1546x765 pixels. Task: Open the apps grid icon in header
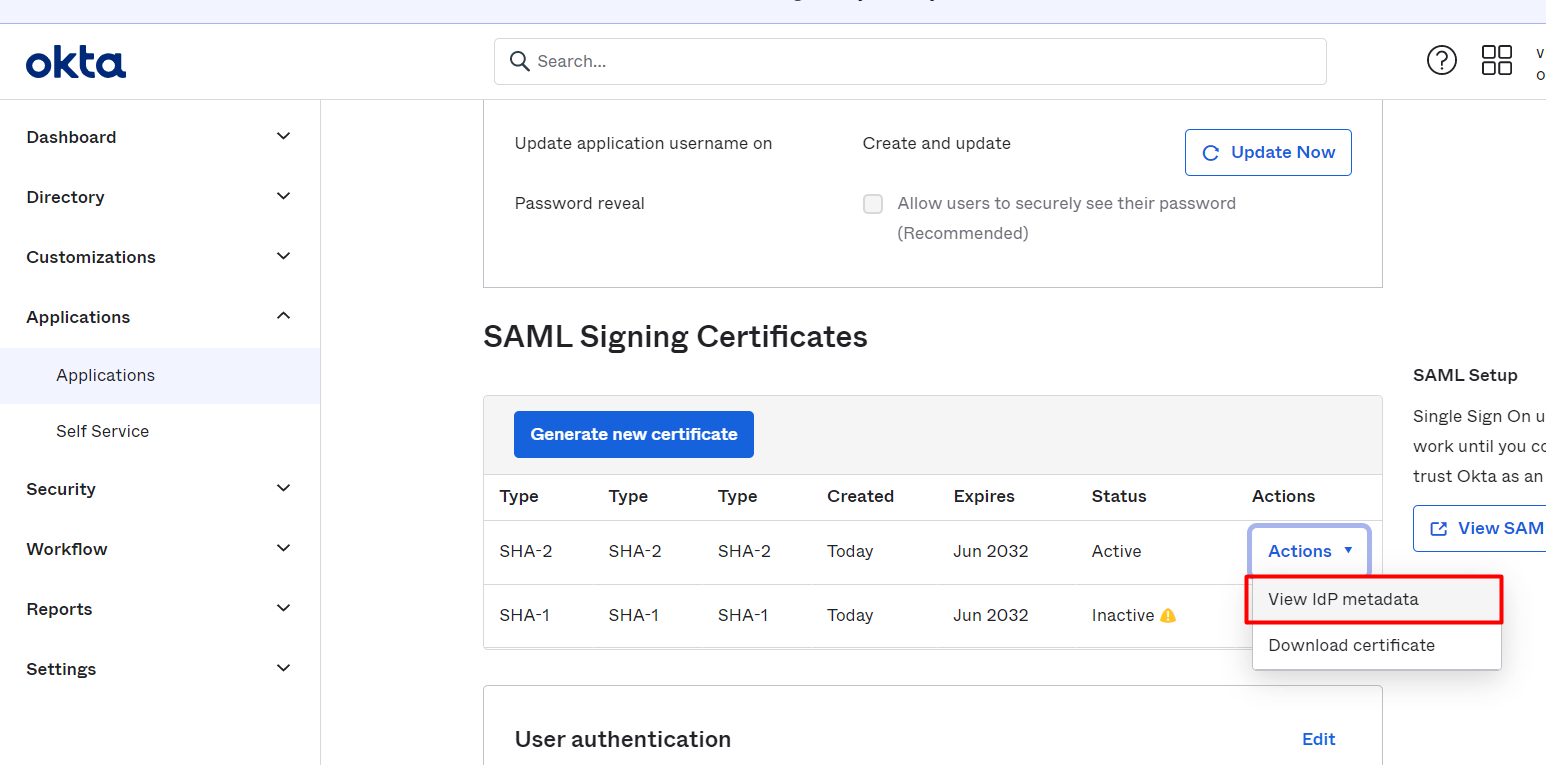click(1496, 60)
